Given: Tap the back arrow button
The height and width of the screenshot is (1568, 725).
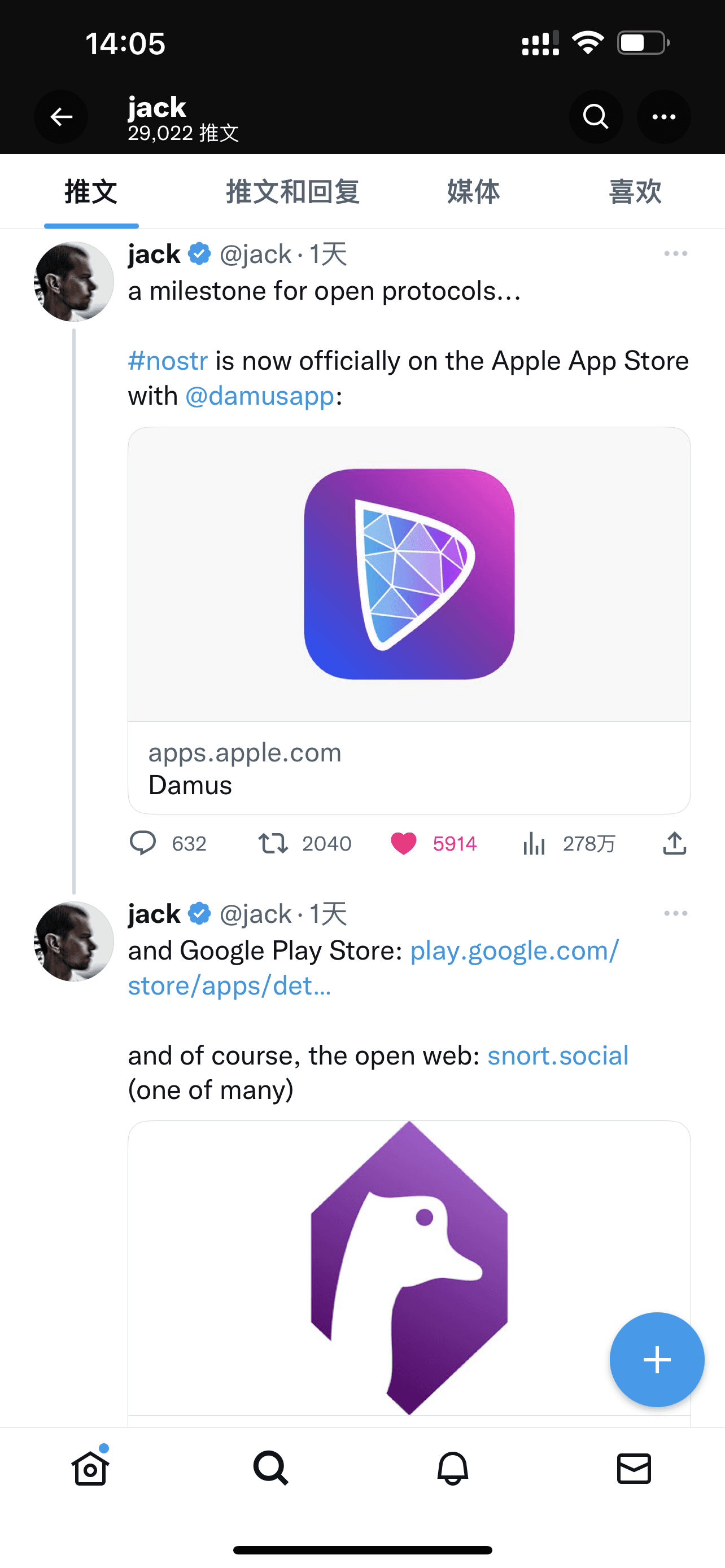Looking at the screenshot, I should [x=61, y=116].
